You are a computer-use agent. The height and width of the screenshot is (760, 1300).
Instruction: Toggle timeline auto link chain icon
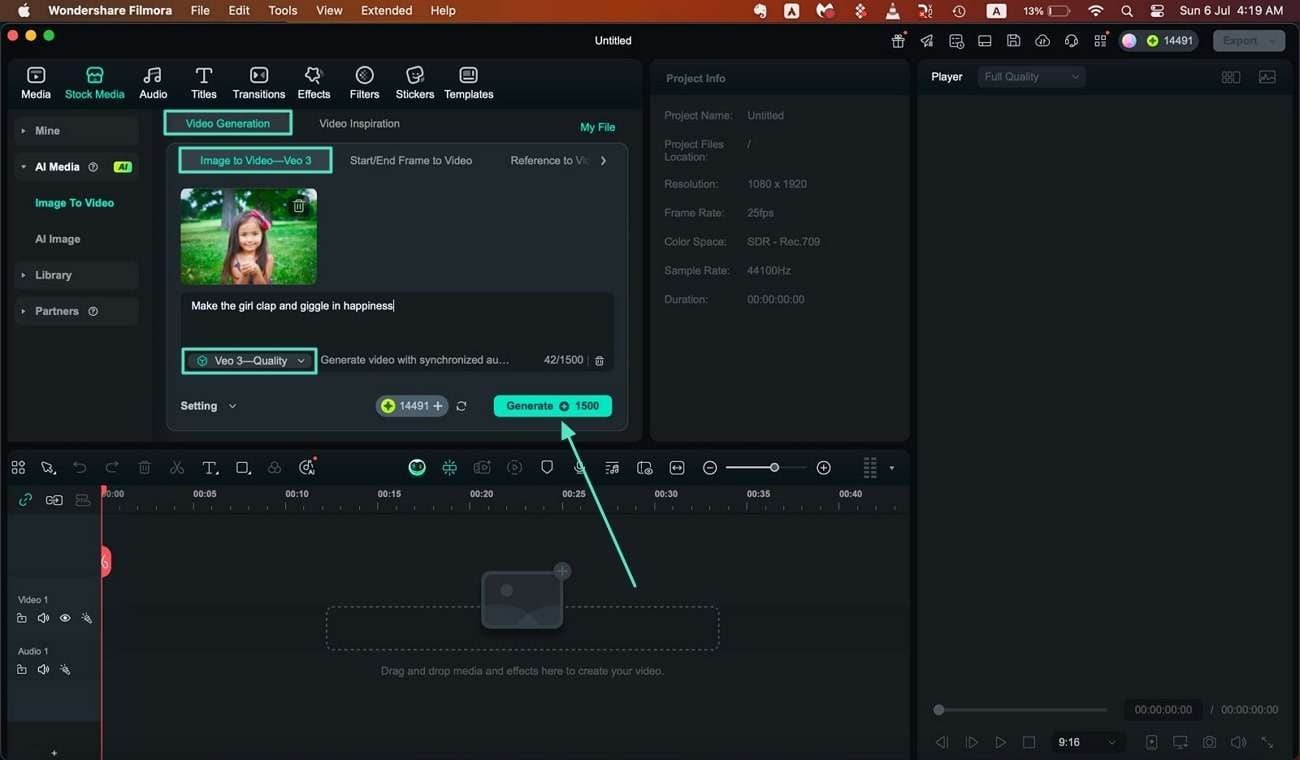tap(25, 500)
